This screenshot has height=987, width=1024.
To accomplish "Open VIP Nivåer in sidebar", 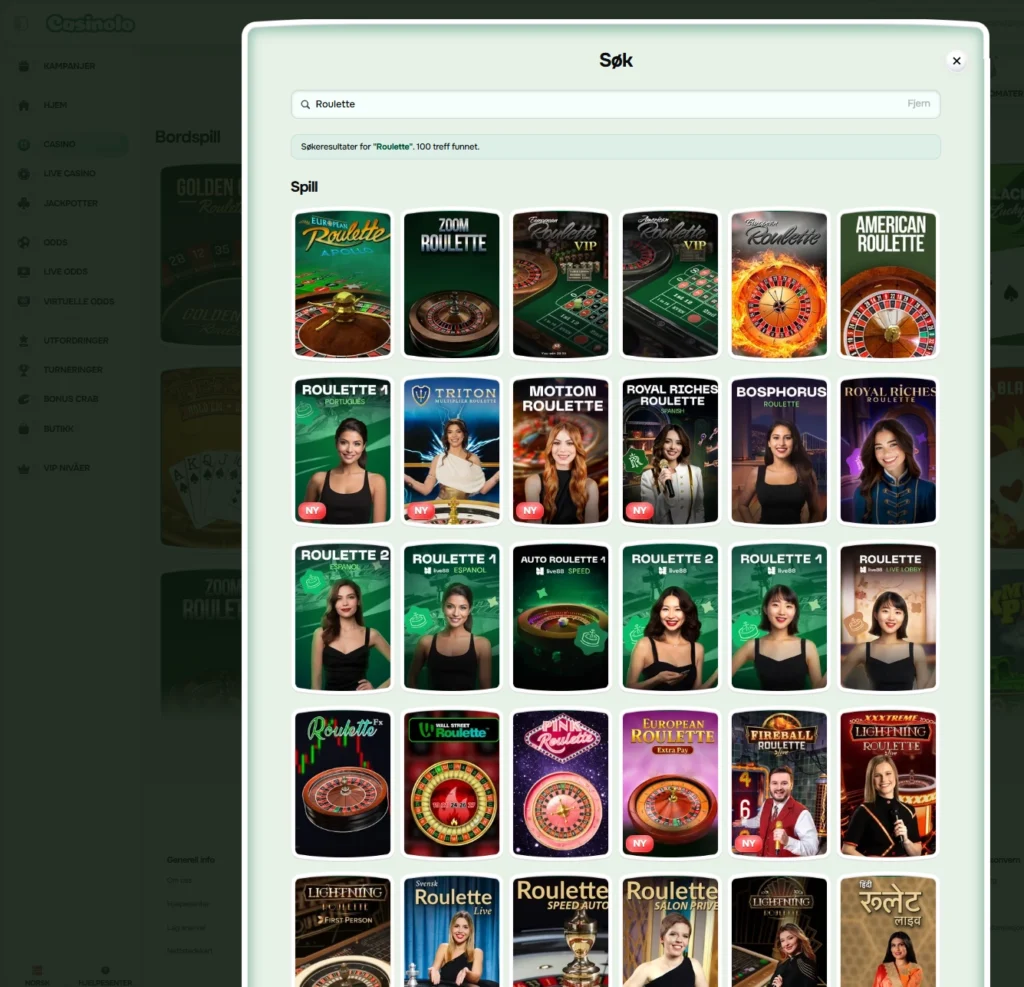I will [67, 468].
